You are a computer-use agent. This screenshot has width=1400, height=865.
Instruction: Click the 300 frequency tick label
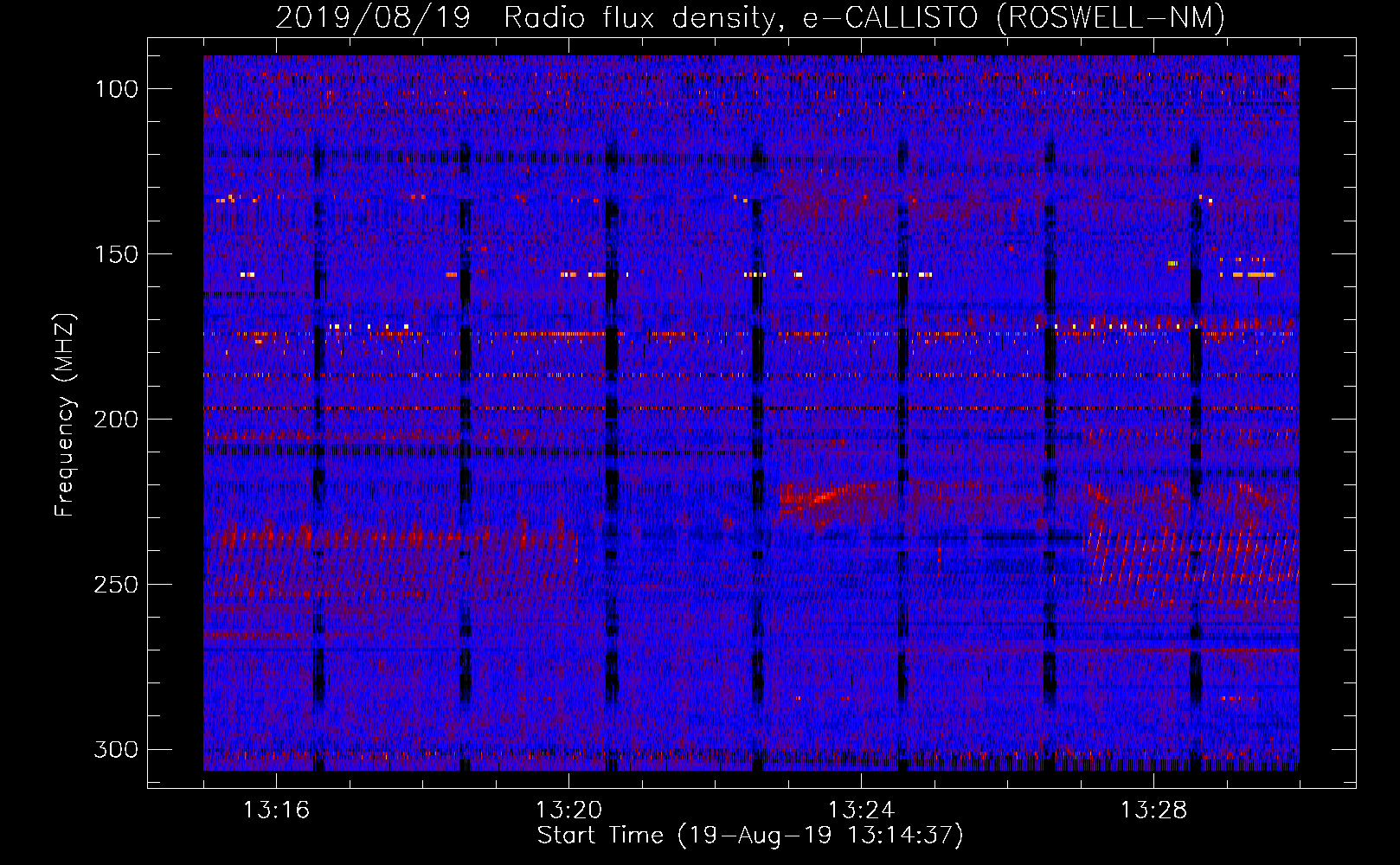[117, 749]
